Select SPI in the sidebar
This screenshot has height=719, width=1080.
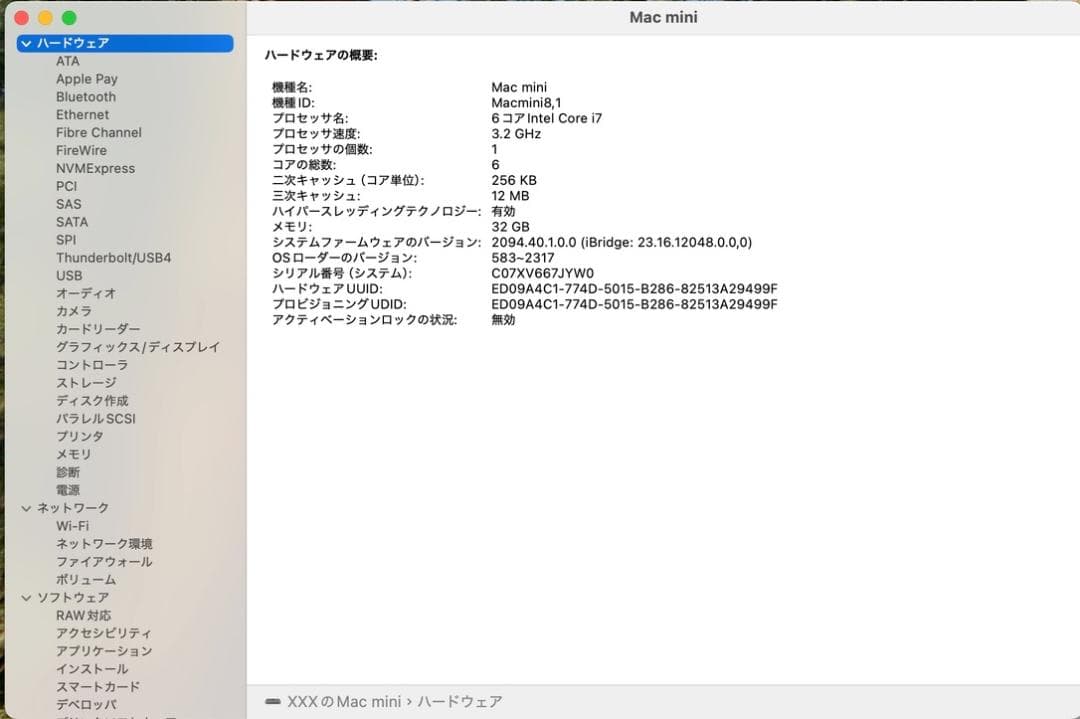tap(66, 240)
